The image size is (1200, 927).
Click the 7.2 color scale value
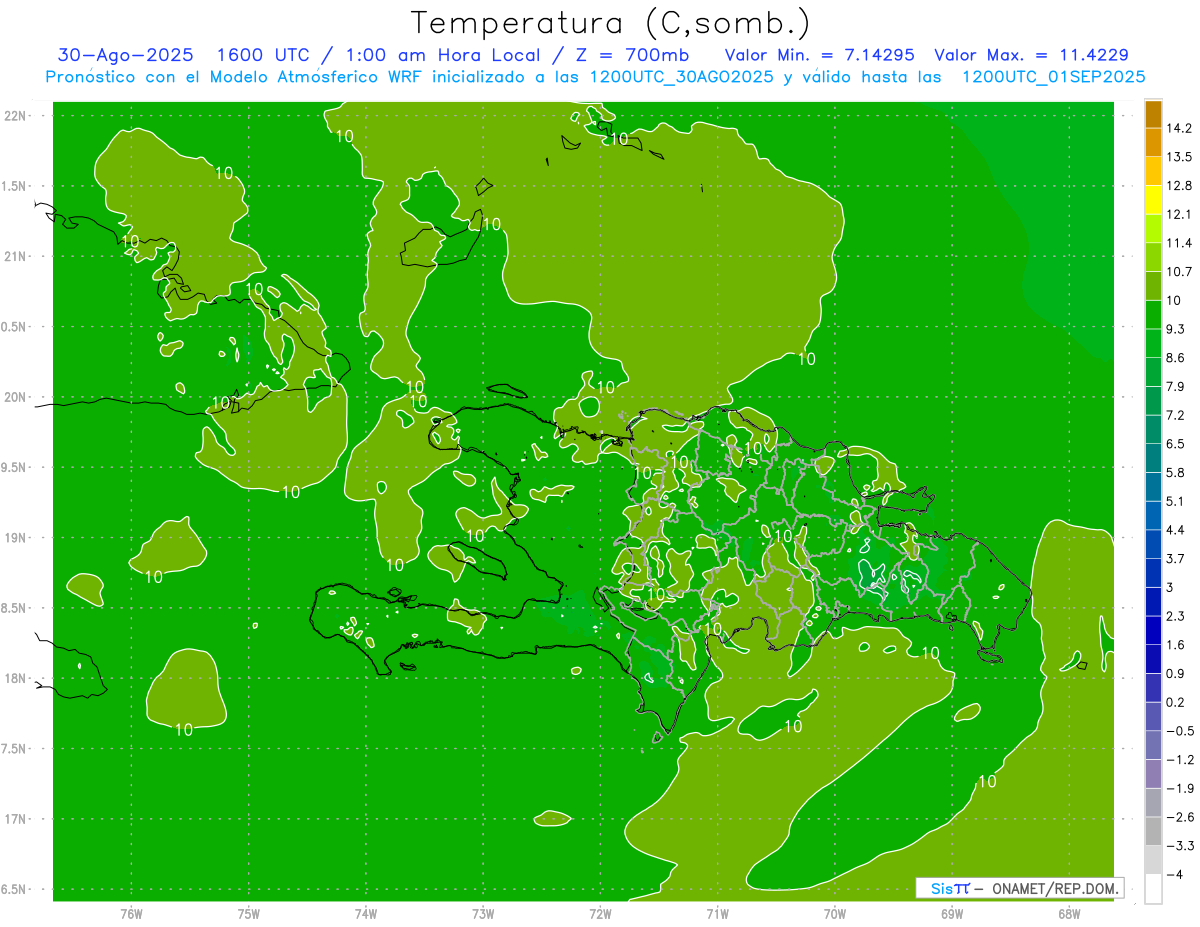point(1176,415)
